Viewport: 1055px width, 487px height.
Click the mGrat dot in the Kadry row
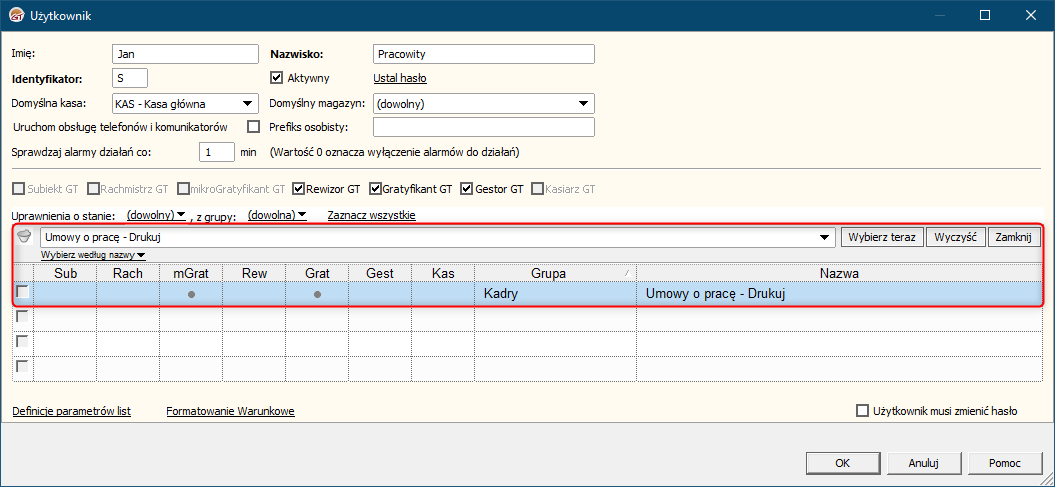[191, 295]
